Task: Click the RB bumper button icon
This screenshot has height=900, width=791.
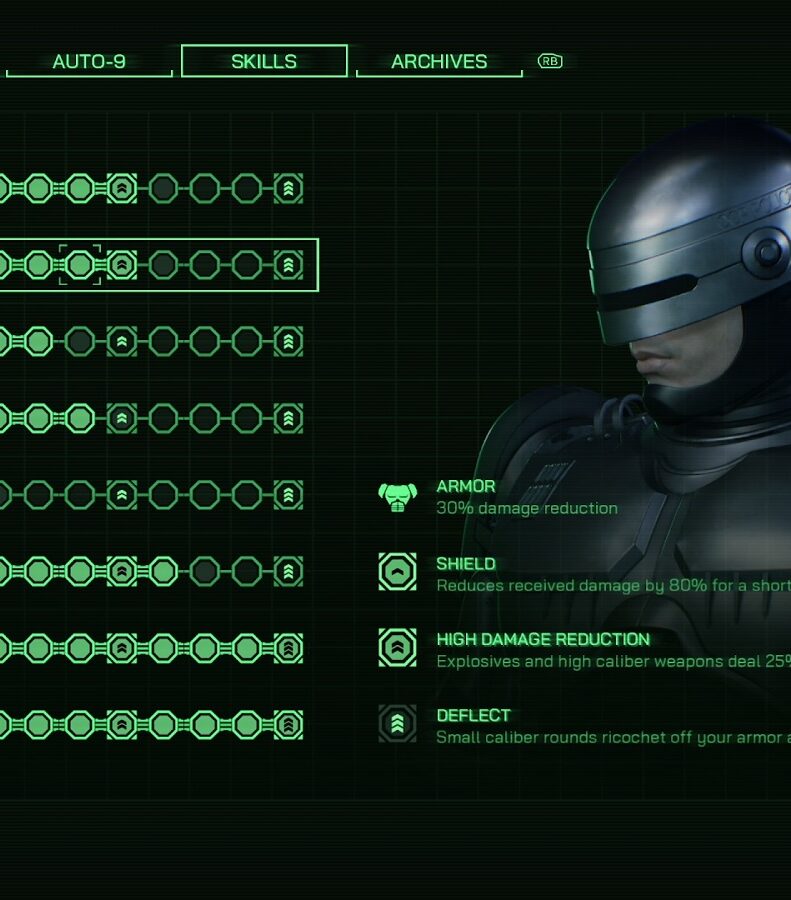Action: 550,61
